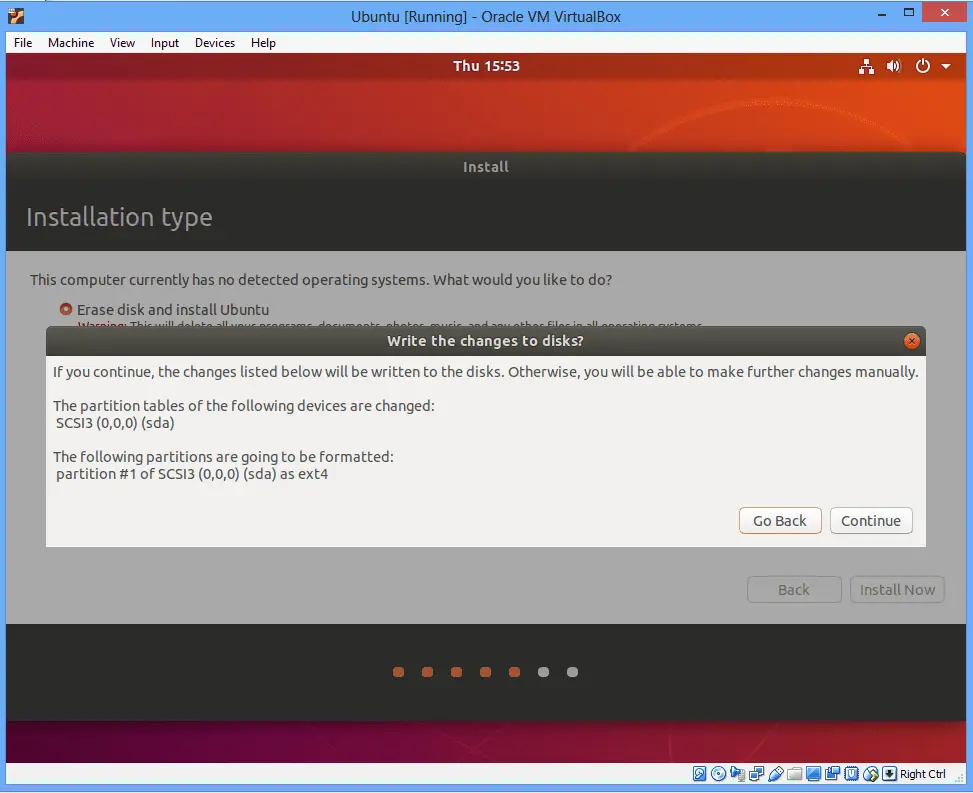Image resolution: width=973 pixels, height=793 pixels.
Task: Click the Ubuntu power indicator icon
Action: coord(923,66)
